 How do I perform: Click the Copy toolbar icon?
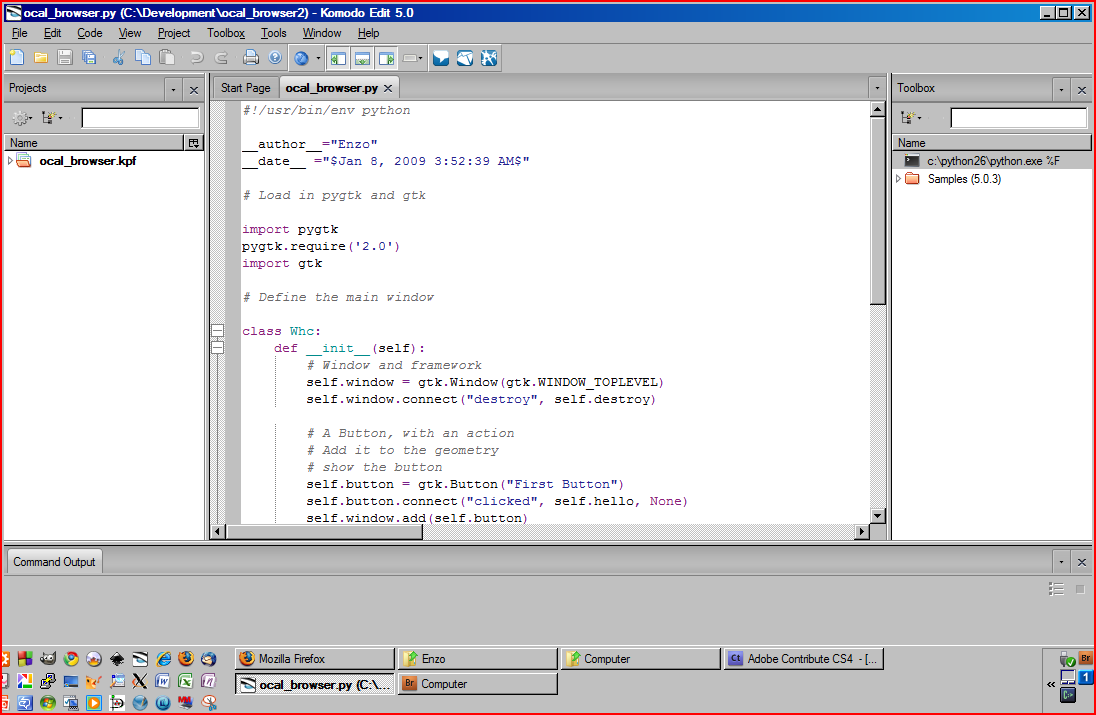[143, 58]
